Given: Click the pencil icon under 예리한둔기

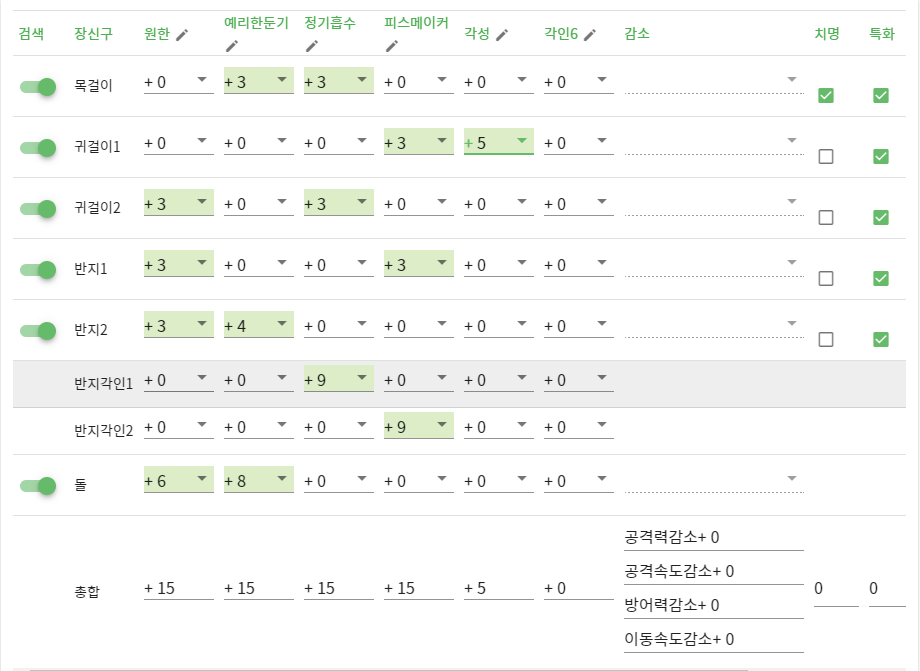Looking at the screenshot, I should tap(232, 45).
